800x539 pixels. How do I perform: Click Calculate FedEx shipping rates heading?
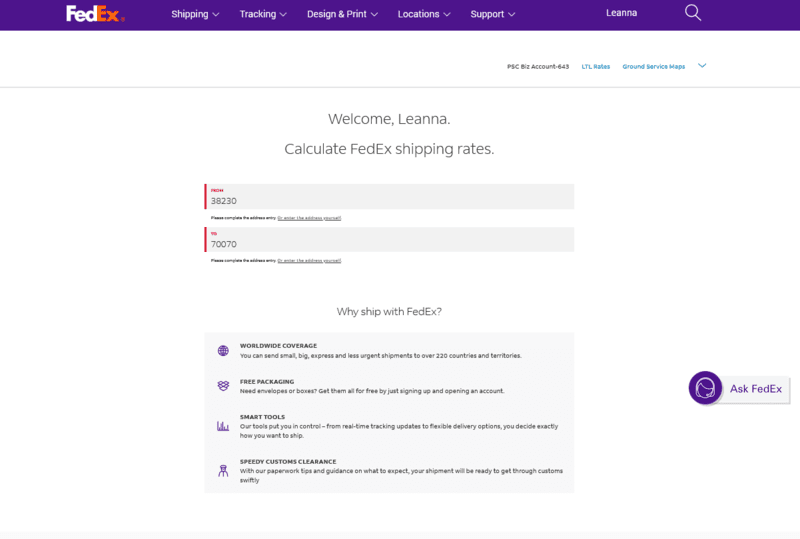pyautogui.click(x=389, y=149)
